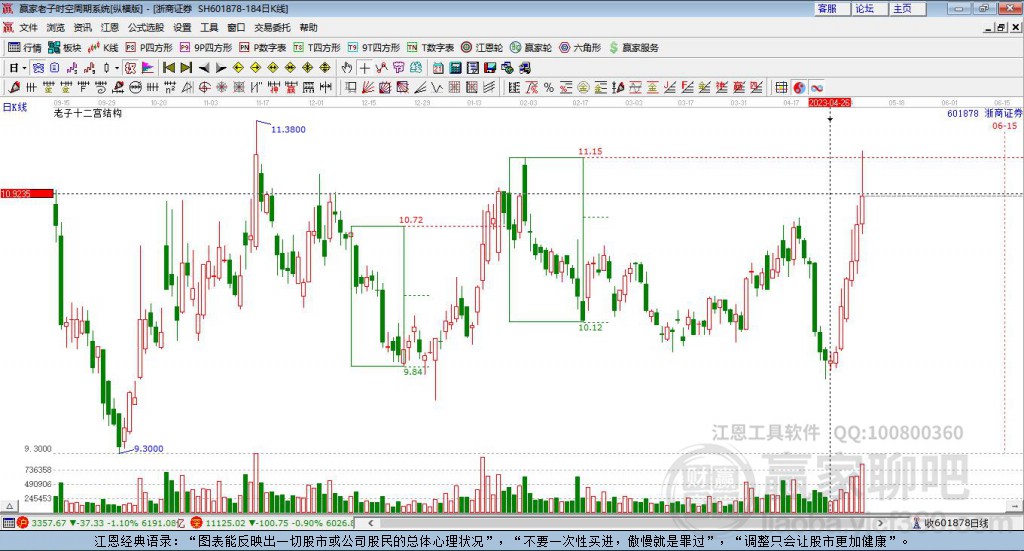Click the 沪 Shanghai index status icon
1024x551 pixels.
pos(22,523)
